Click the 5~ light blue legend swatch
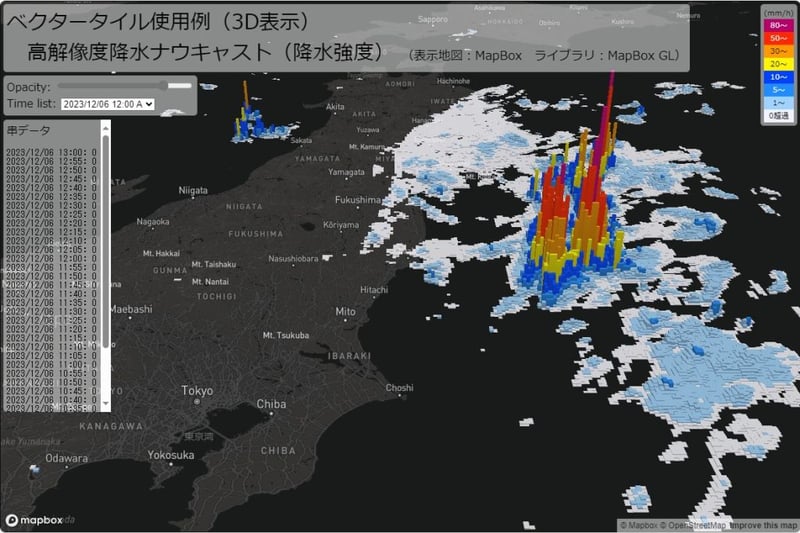800x533 pixels. [777, 90]
